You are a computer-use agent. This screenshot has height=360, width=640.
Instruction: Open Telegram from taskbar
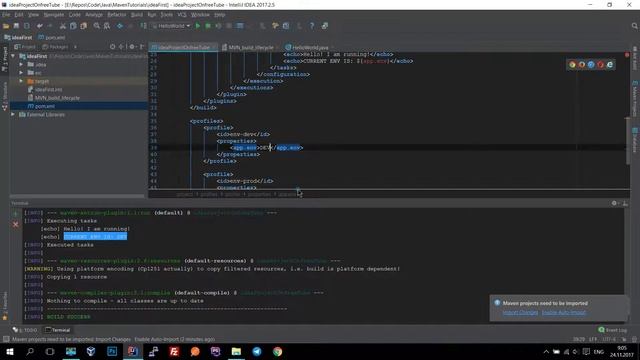(257, 351)
